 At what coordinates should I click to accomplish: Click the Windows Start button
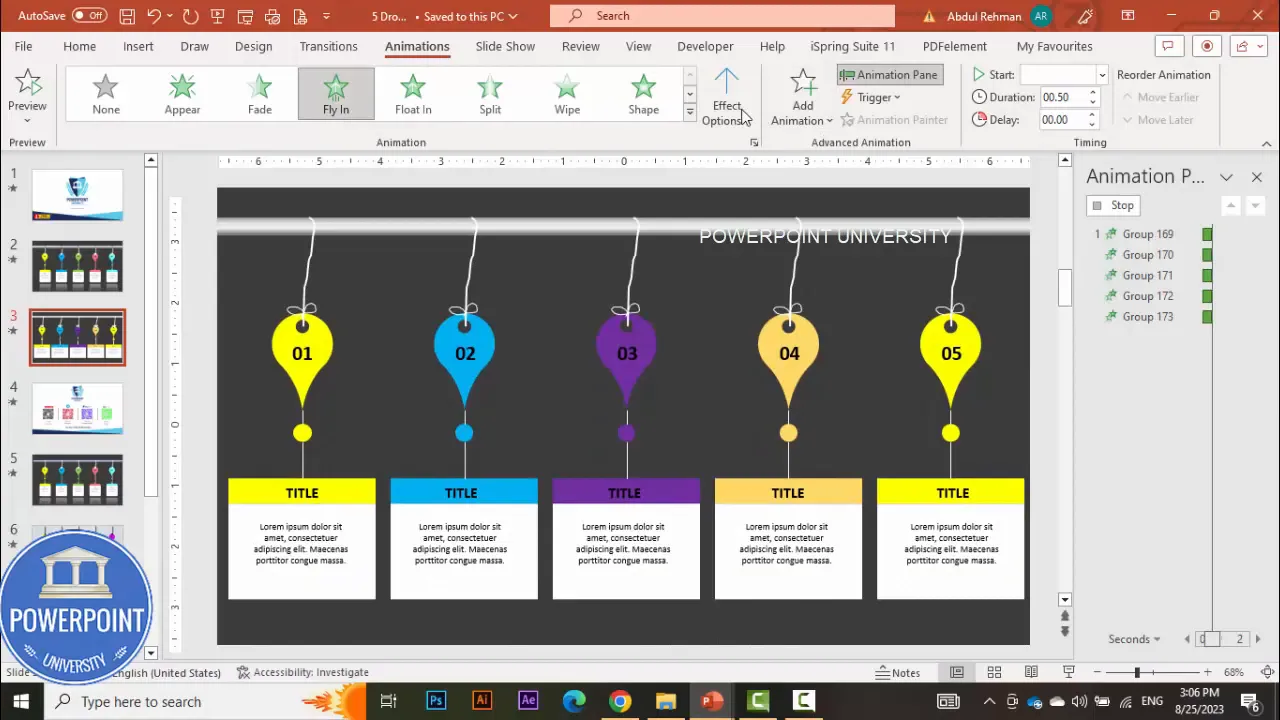tap(21, 701)
